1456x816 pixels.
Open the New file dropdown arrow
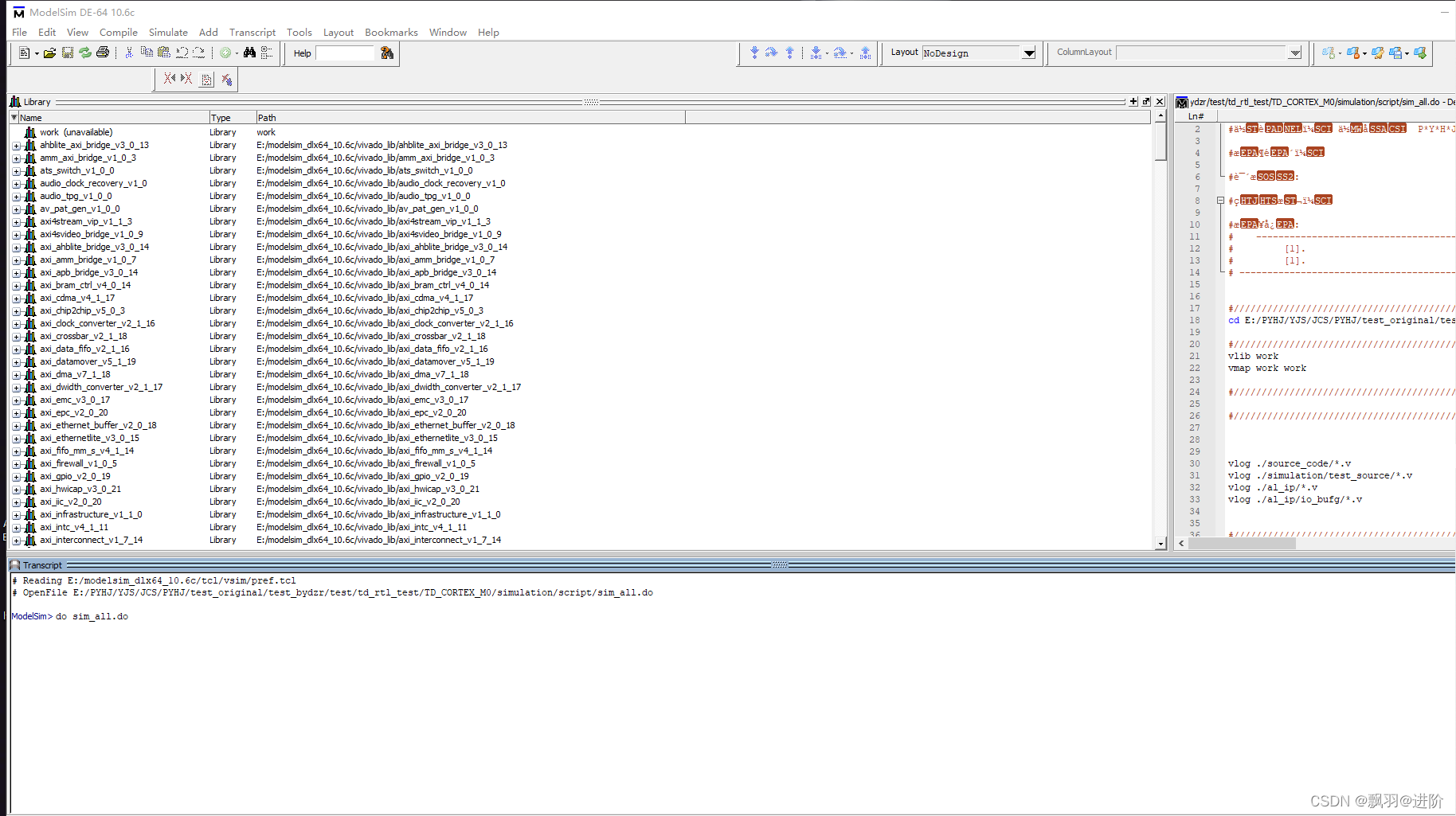[37, 53]
